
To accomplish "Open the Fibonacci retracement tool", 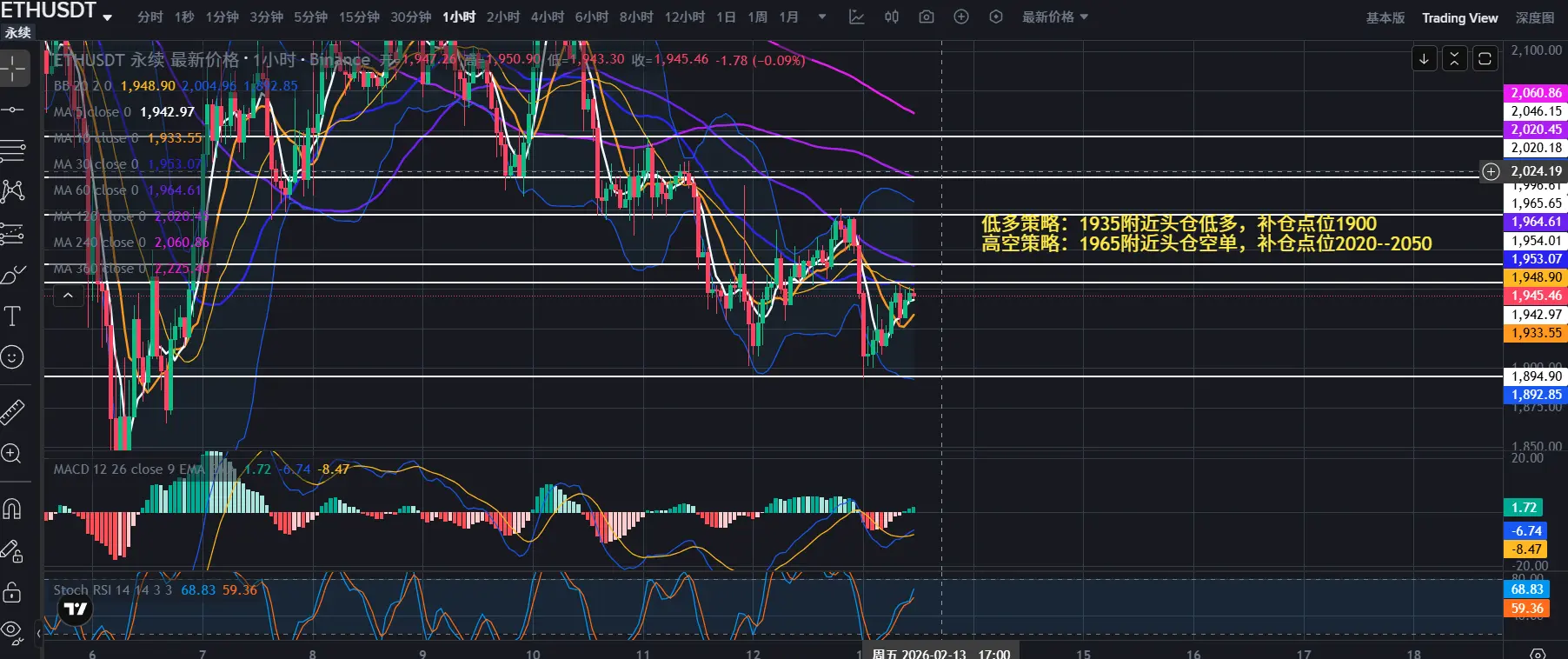I will [13, 150].
